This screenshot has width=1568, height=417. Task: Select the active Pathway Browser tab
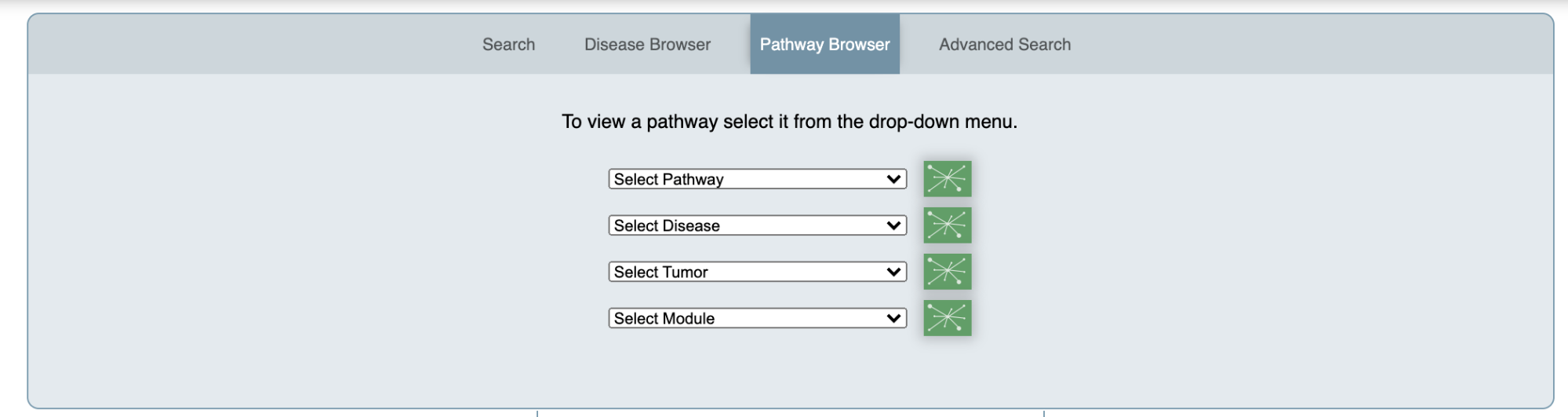(x=824, y=44)
